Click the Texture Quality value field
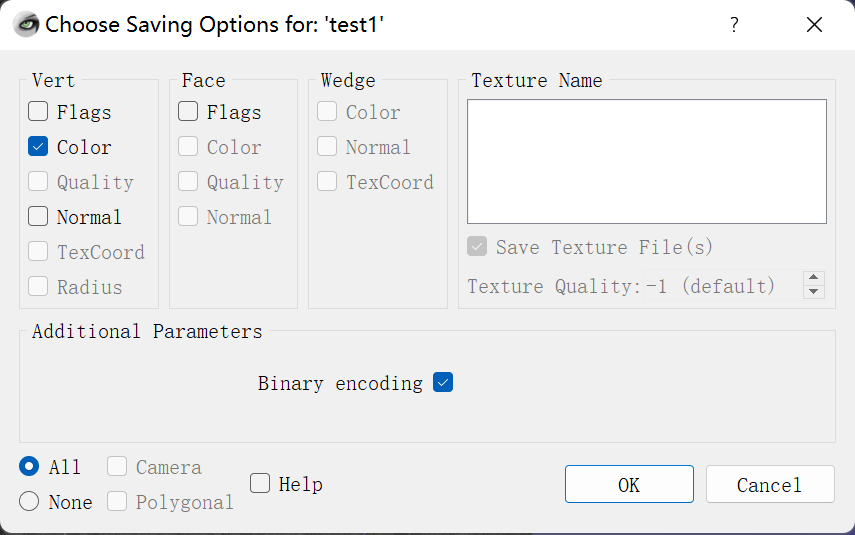855x535 pixels. point(630,286)
